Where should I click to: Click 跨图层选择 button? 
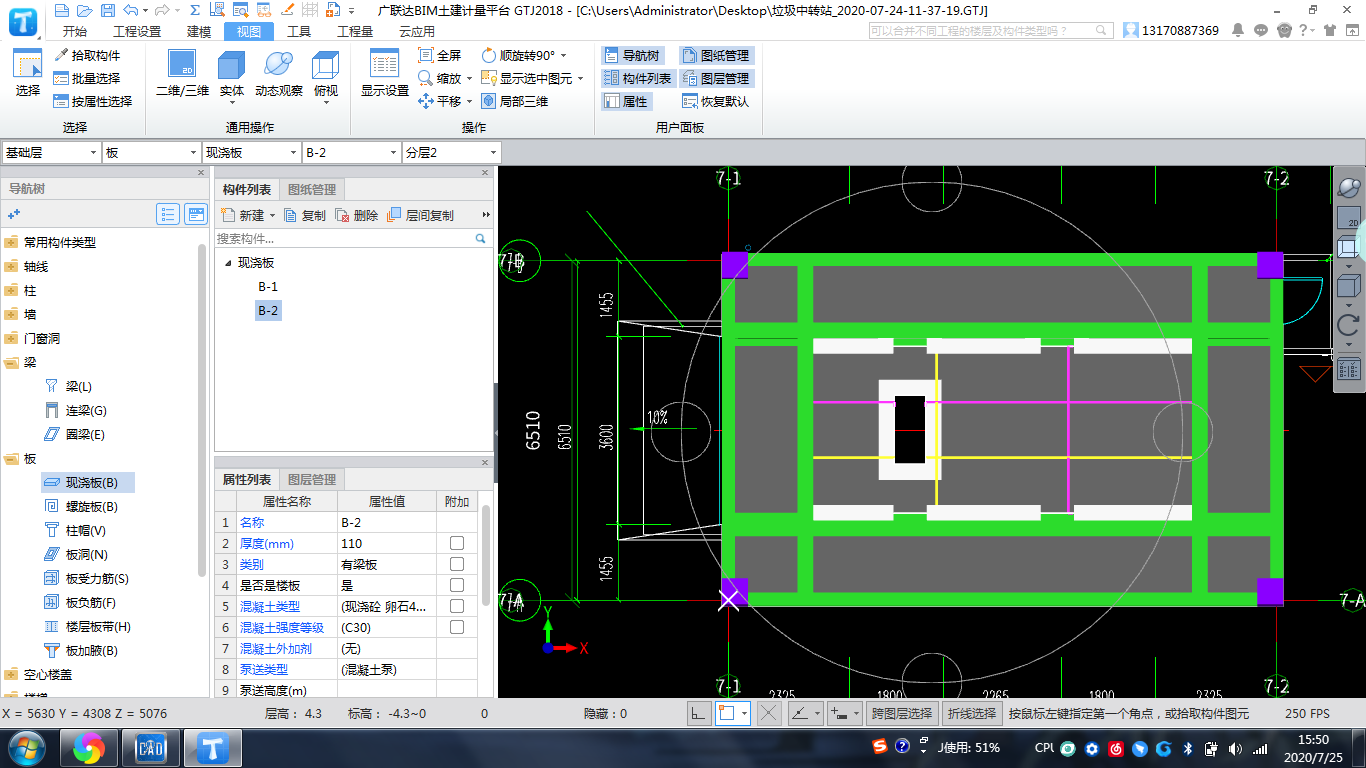pyautogui.click(x=901, y=714)
